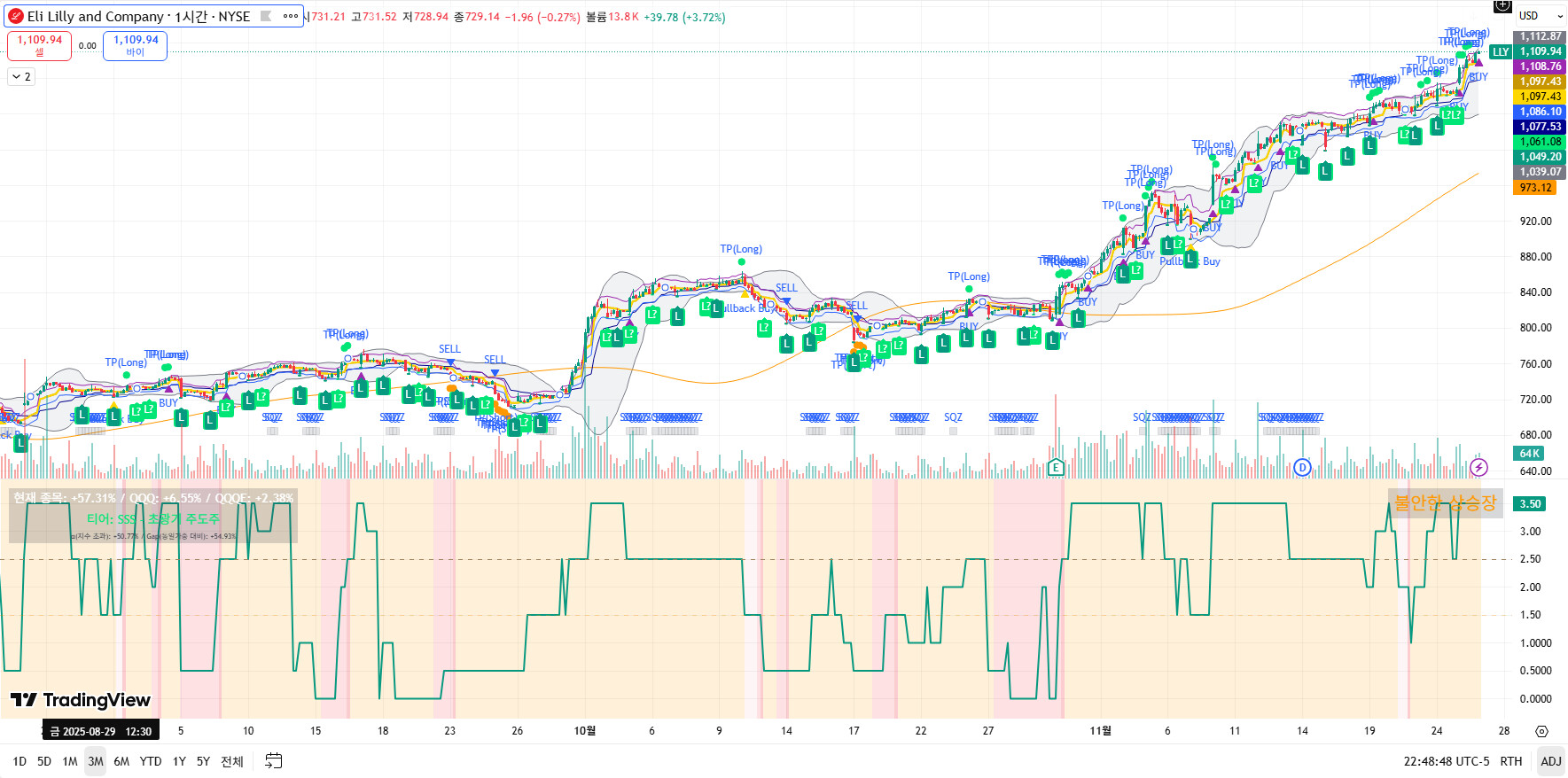Click the price change −1.96 (−0.27%) value
Image resolution: width=1568 pixels, height=778 pixels.
tap(542, 17)
